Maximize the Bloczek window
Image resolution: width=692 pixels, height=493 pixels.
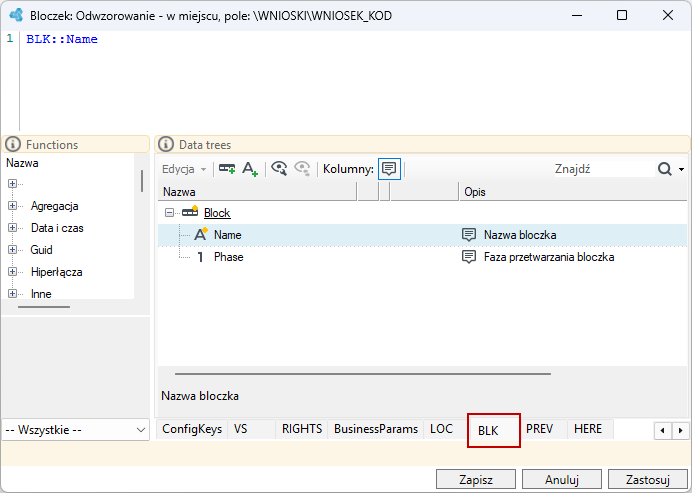click(622, 15)
